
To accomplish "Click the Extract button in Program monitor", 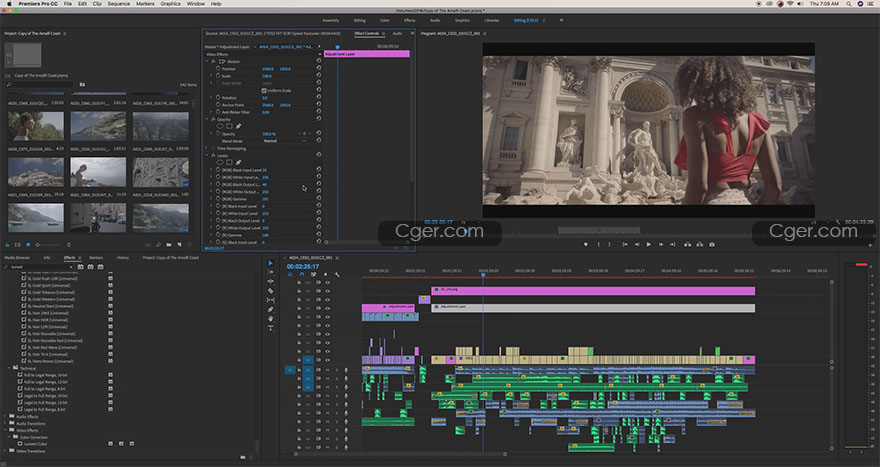I will coord(699,245).
